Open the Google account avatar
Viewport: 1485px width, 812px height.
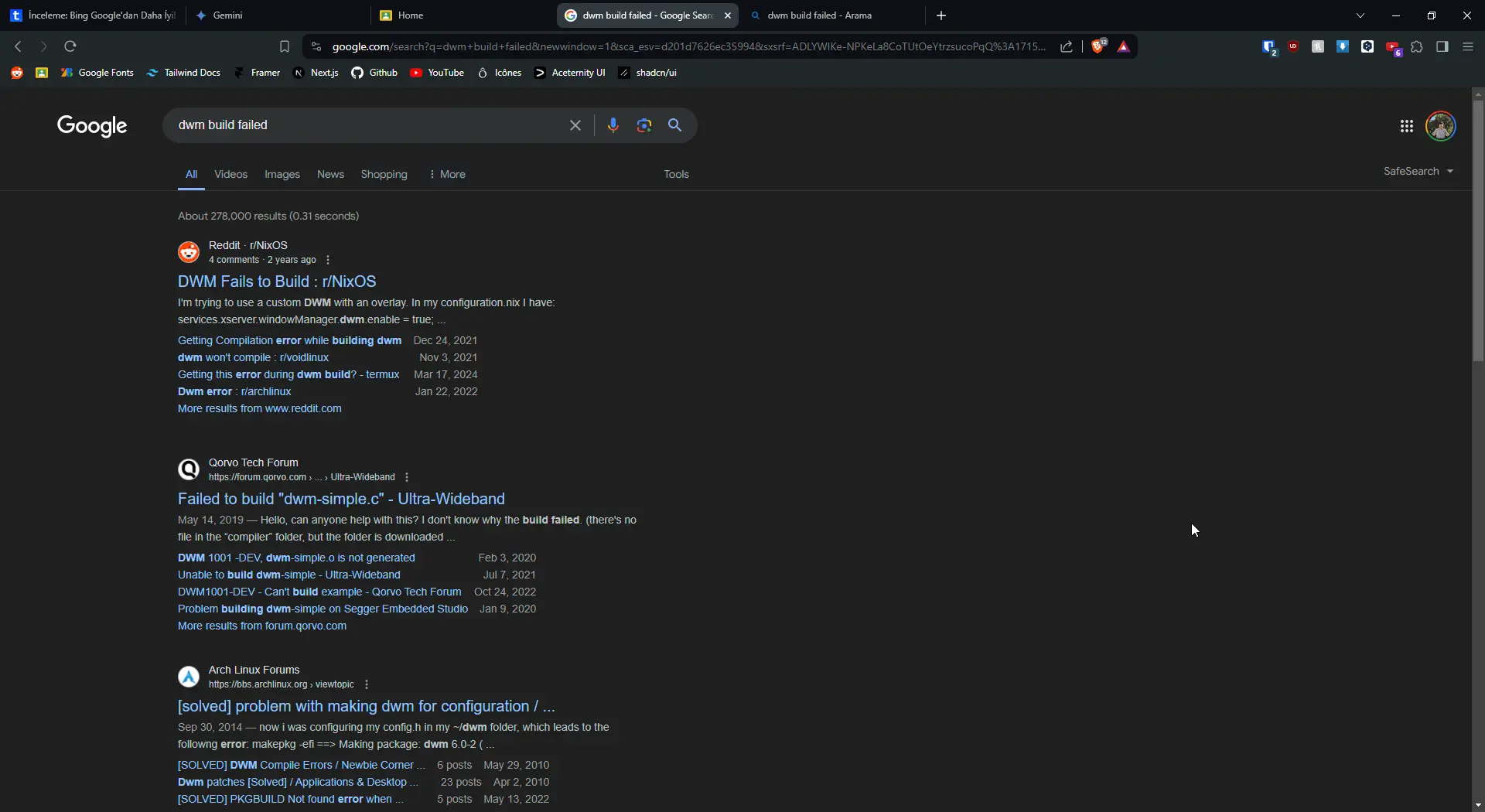point(1441,126)
